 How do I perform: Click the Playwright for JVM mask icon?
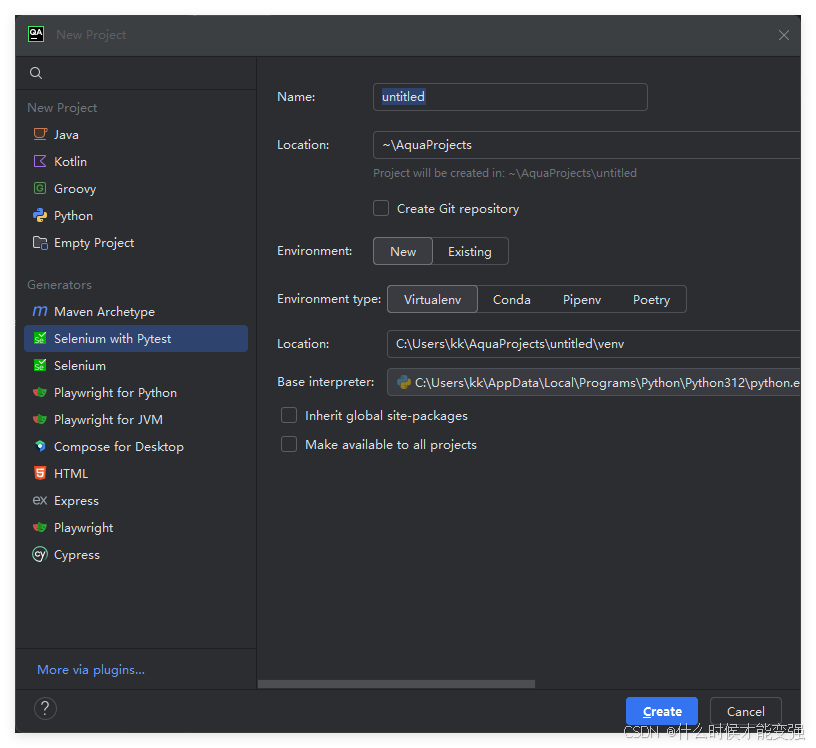(x=40, y=420)
